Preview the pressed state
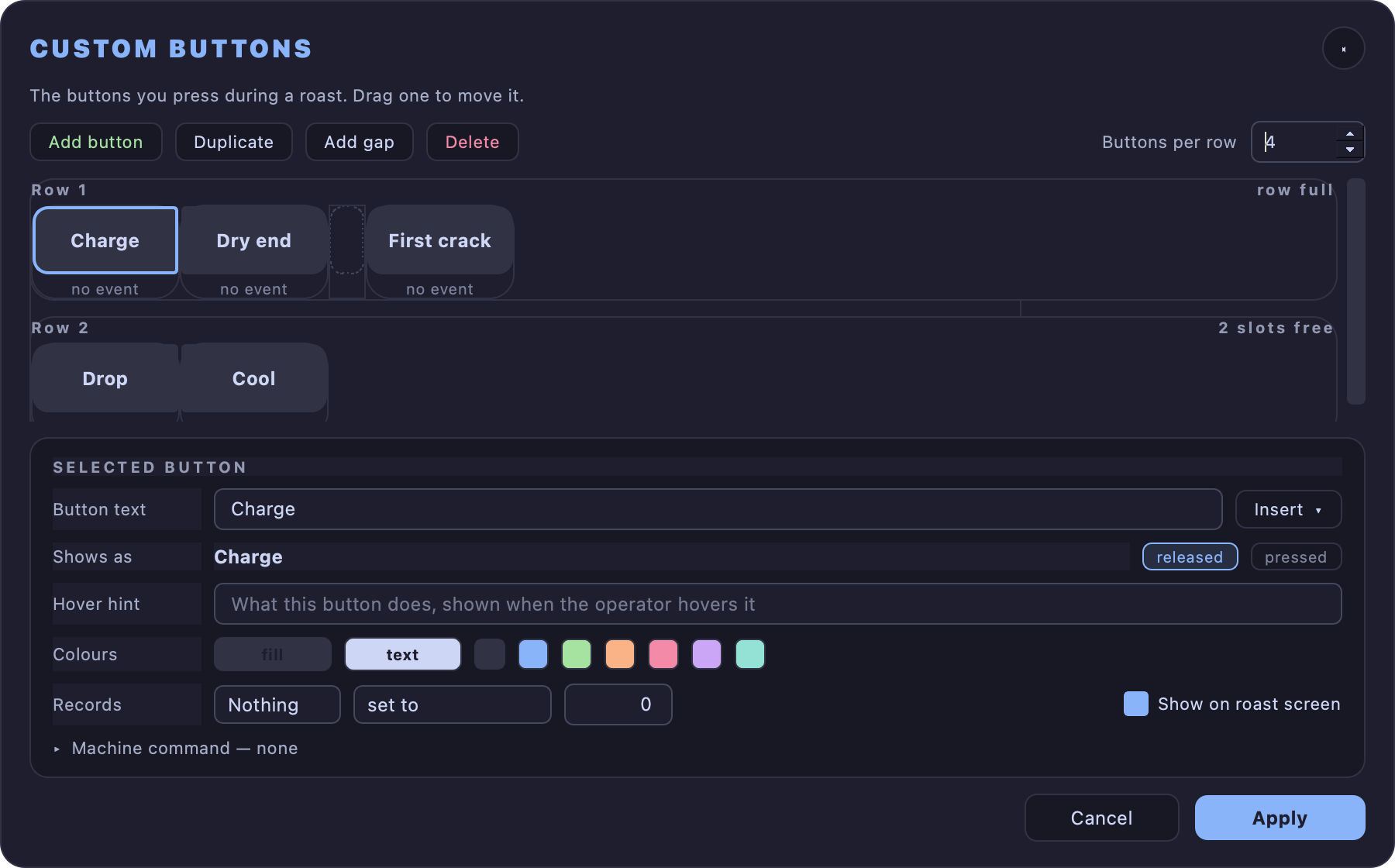The width and height of the screenshot is (1395, 868). (x=1296, y=556)
